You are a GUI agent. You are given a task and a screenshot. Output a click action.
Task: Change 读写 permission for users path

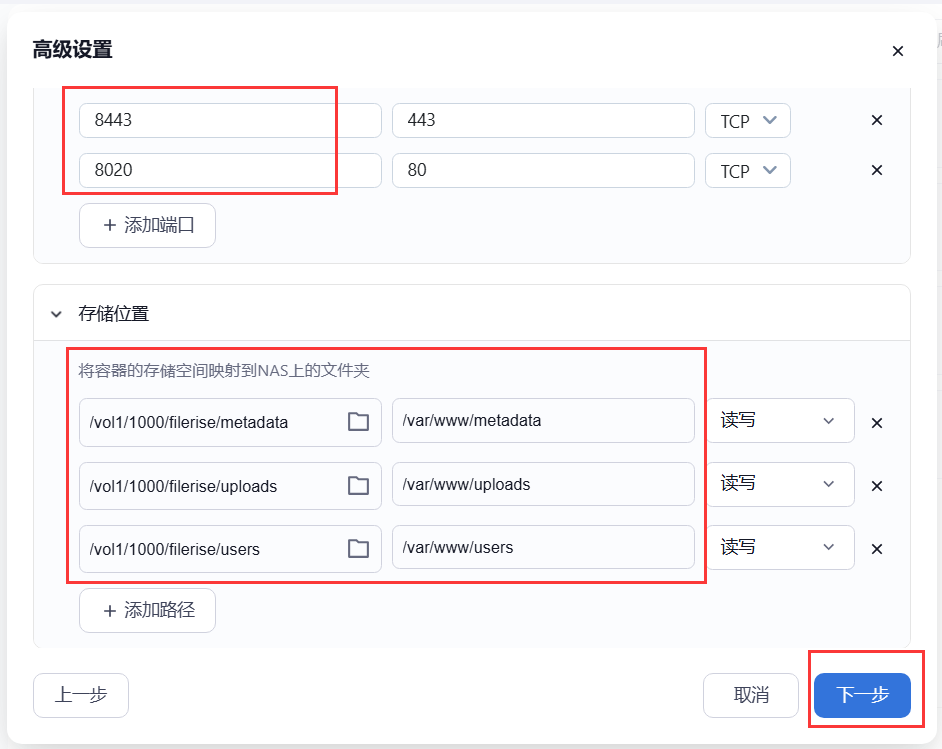pyautogui.click(x=780, y=547)
